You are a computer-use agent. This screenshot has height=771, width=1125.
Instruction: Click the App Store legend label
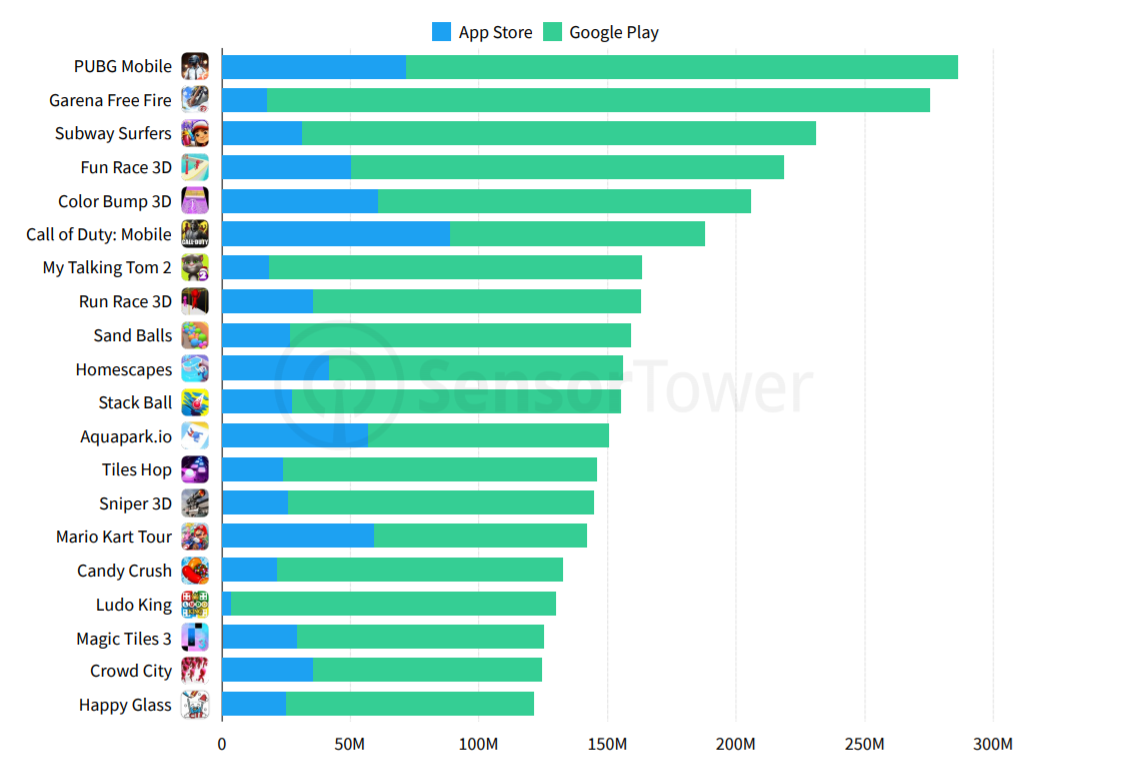[495, 32]
